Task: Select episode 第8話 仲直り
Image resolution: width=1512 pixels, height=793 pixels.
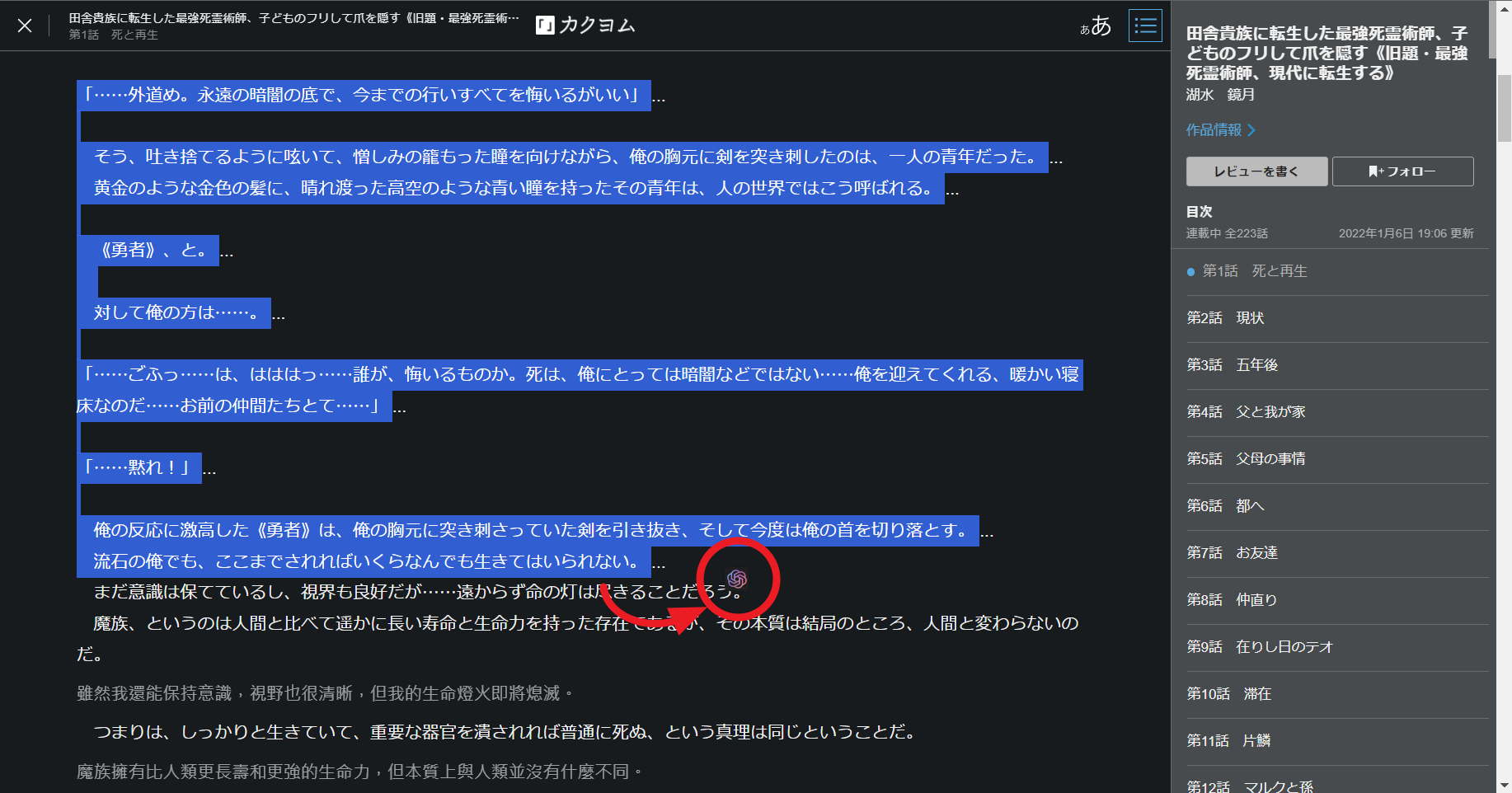Action: 1232,600
